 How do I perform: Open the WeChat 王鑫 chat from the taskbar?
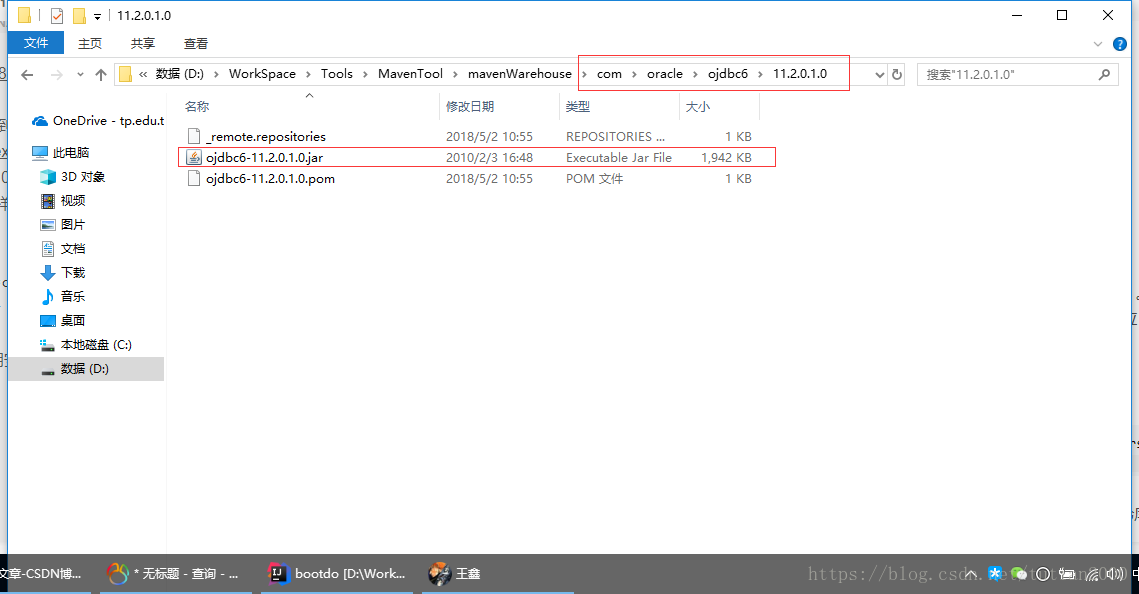tap(455, 574)
